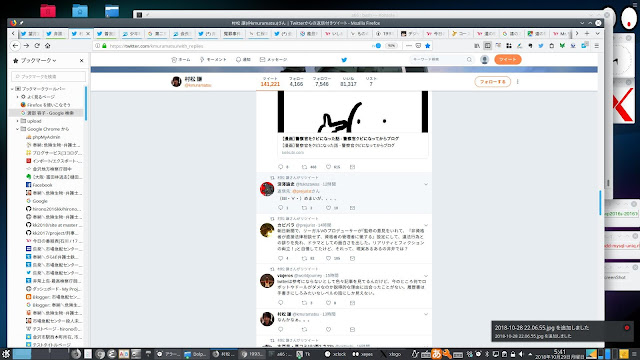Open the Pocket save icon in address bar

(418, 46)
